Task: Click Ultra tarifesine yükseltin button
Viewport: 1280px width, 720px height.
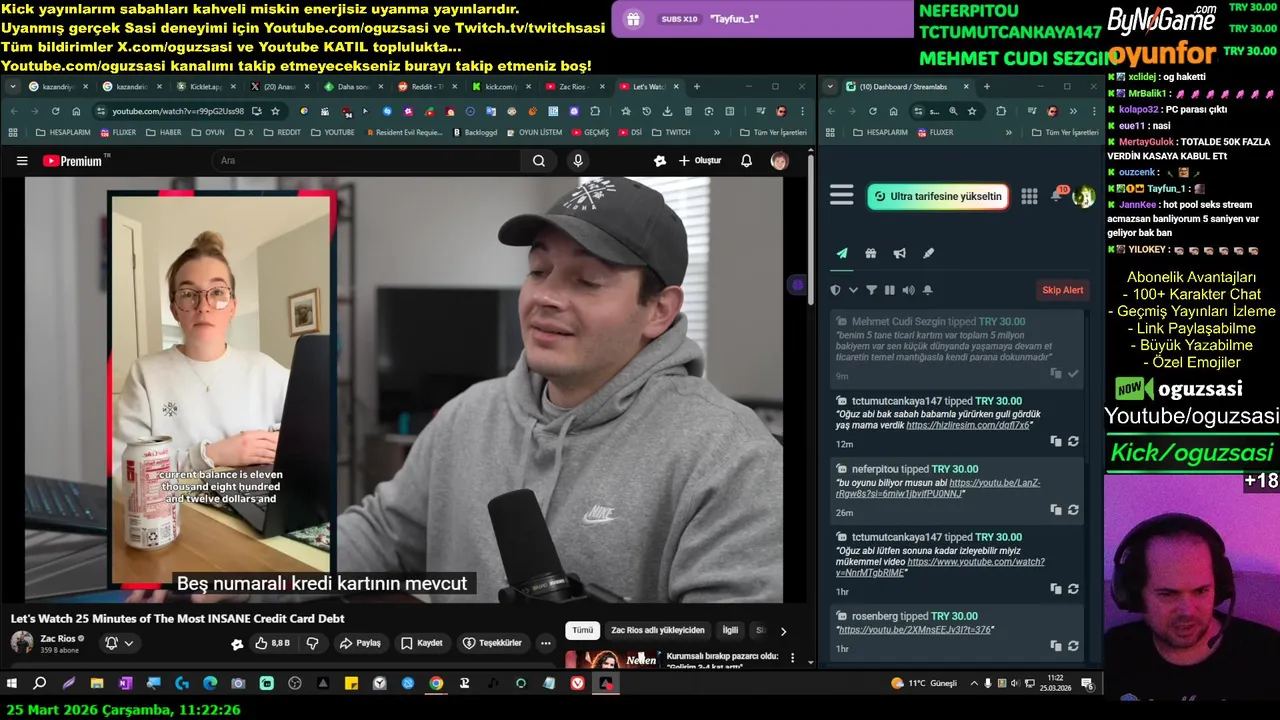Action: click(937, 196)
